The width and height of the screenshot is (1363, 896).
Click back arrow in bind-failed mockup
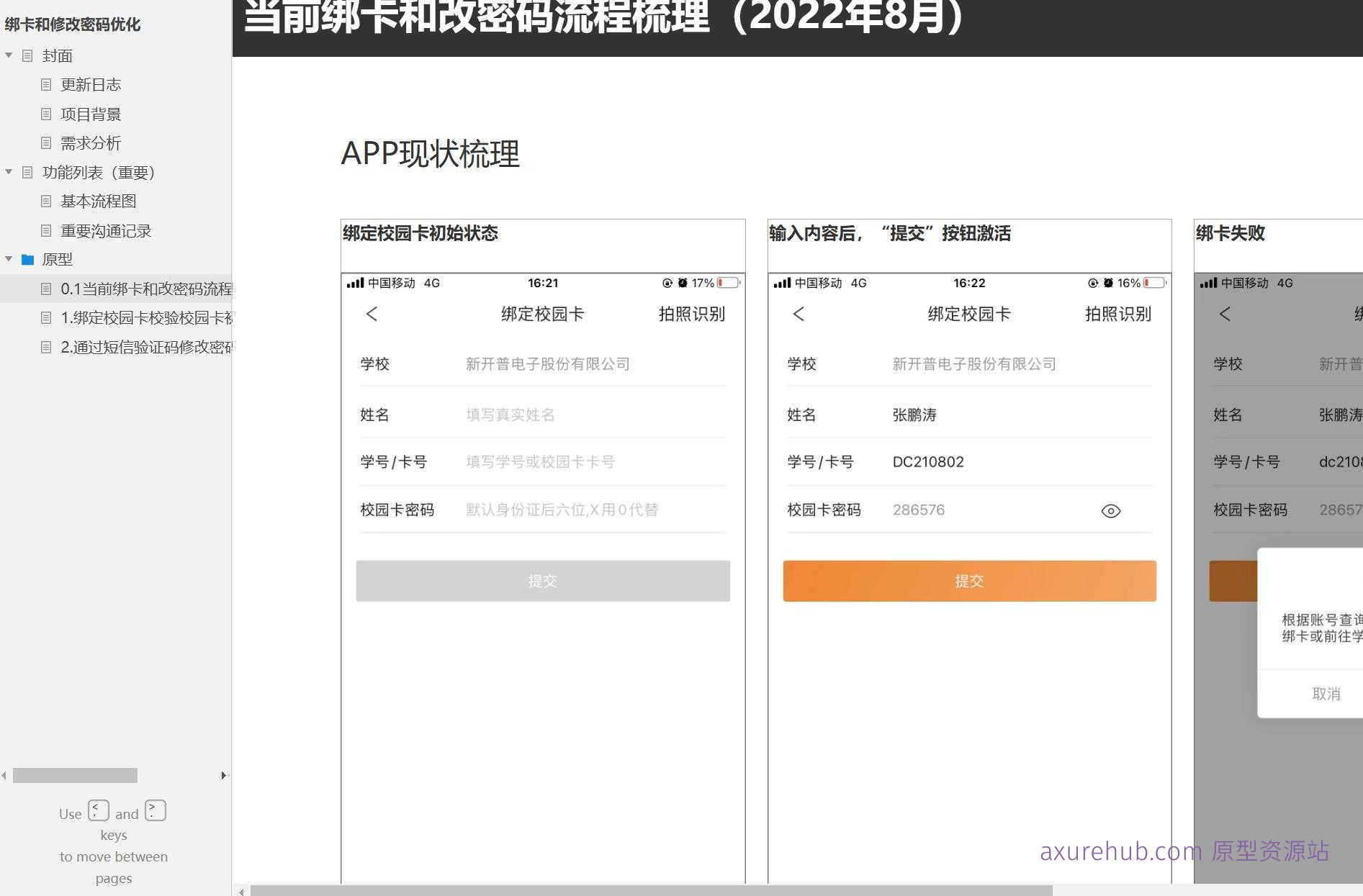1224,314
